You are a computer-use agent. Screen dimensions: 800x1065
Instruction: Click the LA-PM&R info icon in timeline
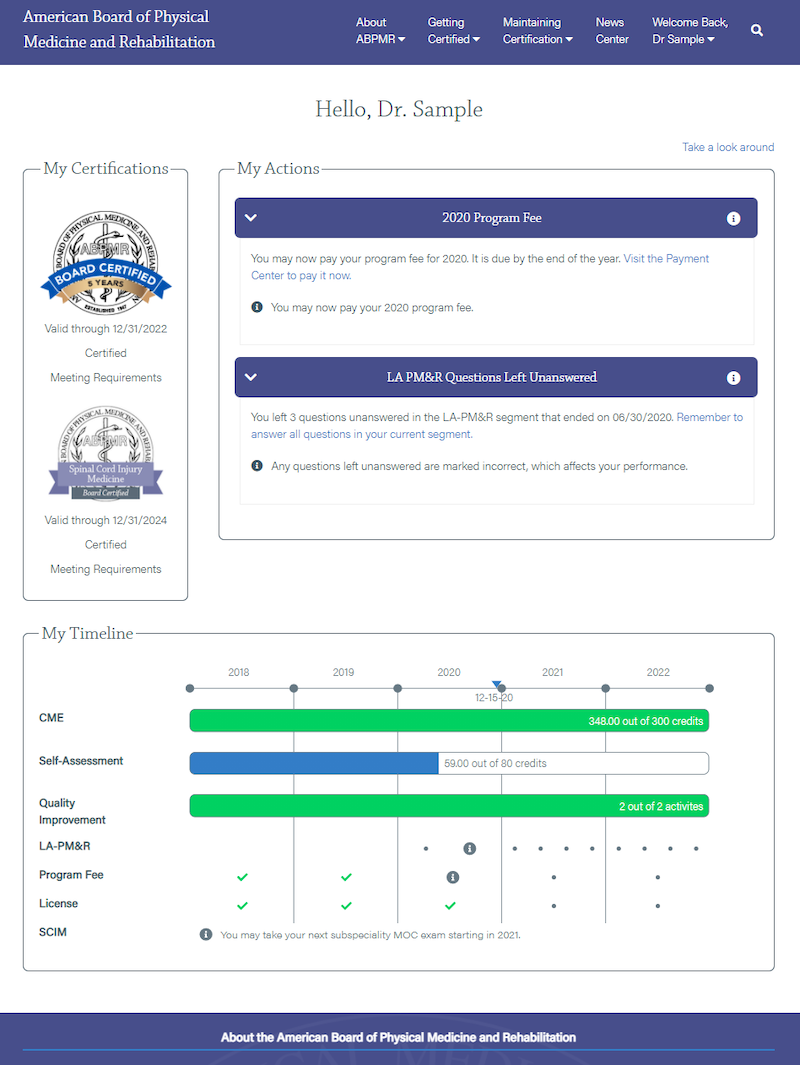(x=469, y=848)
